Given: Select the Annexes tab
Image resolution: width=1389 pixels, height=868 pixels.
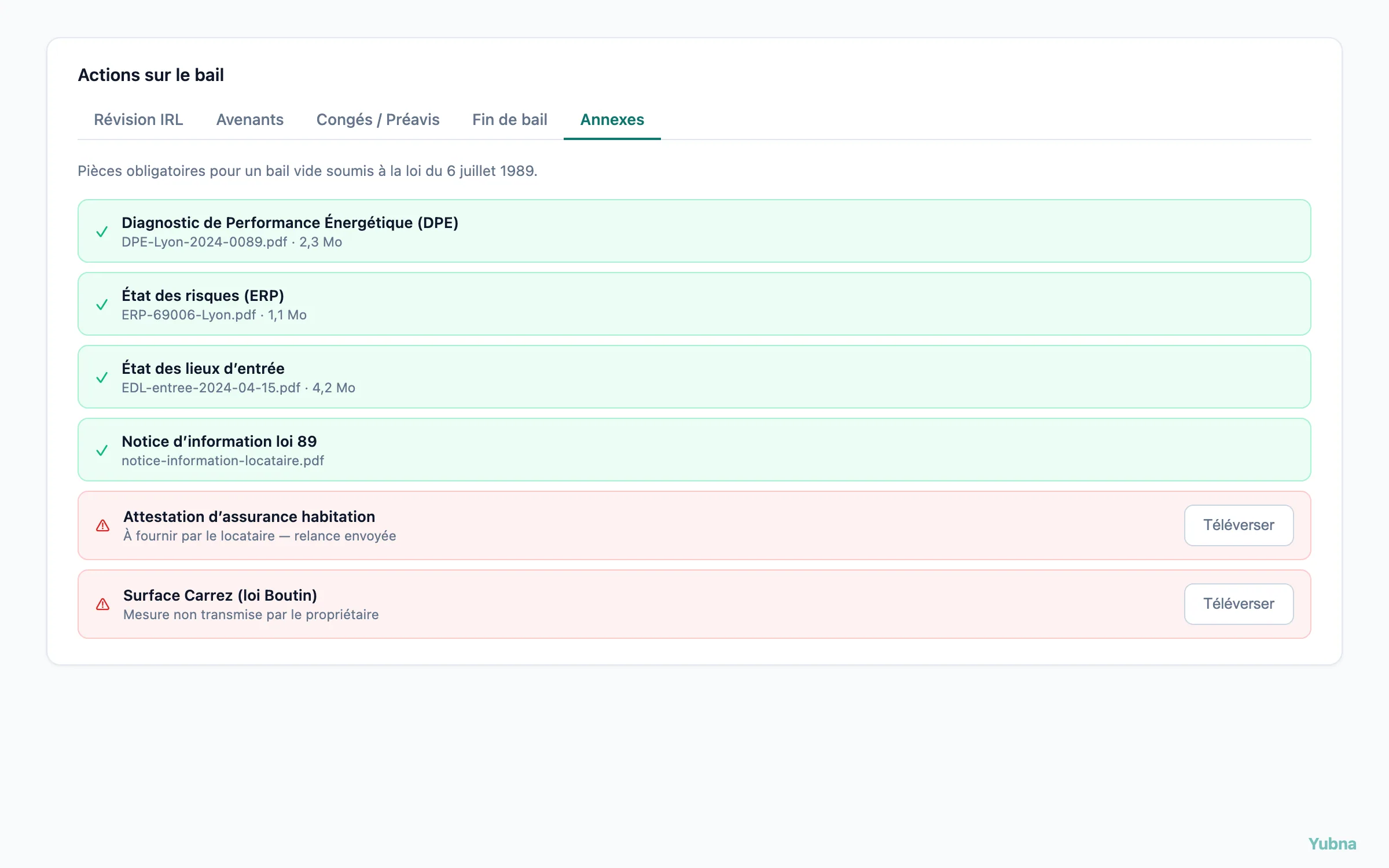Looking at the screenshot, I should click(x=612, y=119).
